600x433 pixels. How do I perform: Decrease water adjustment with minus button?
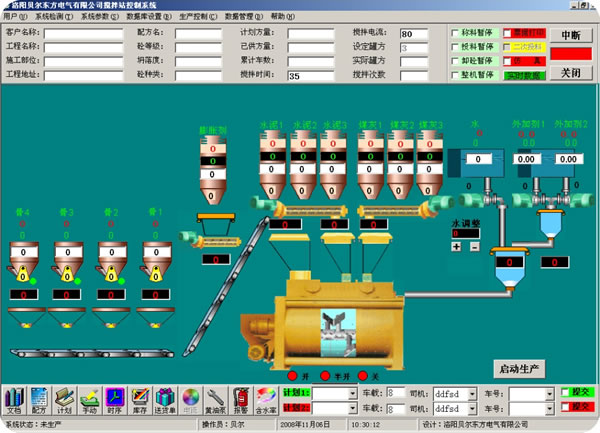click(x=474, y=247)
